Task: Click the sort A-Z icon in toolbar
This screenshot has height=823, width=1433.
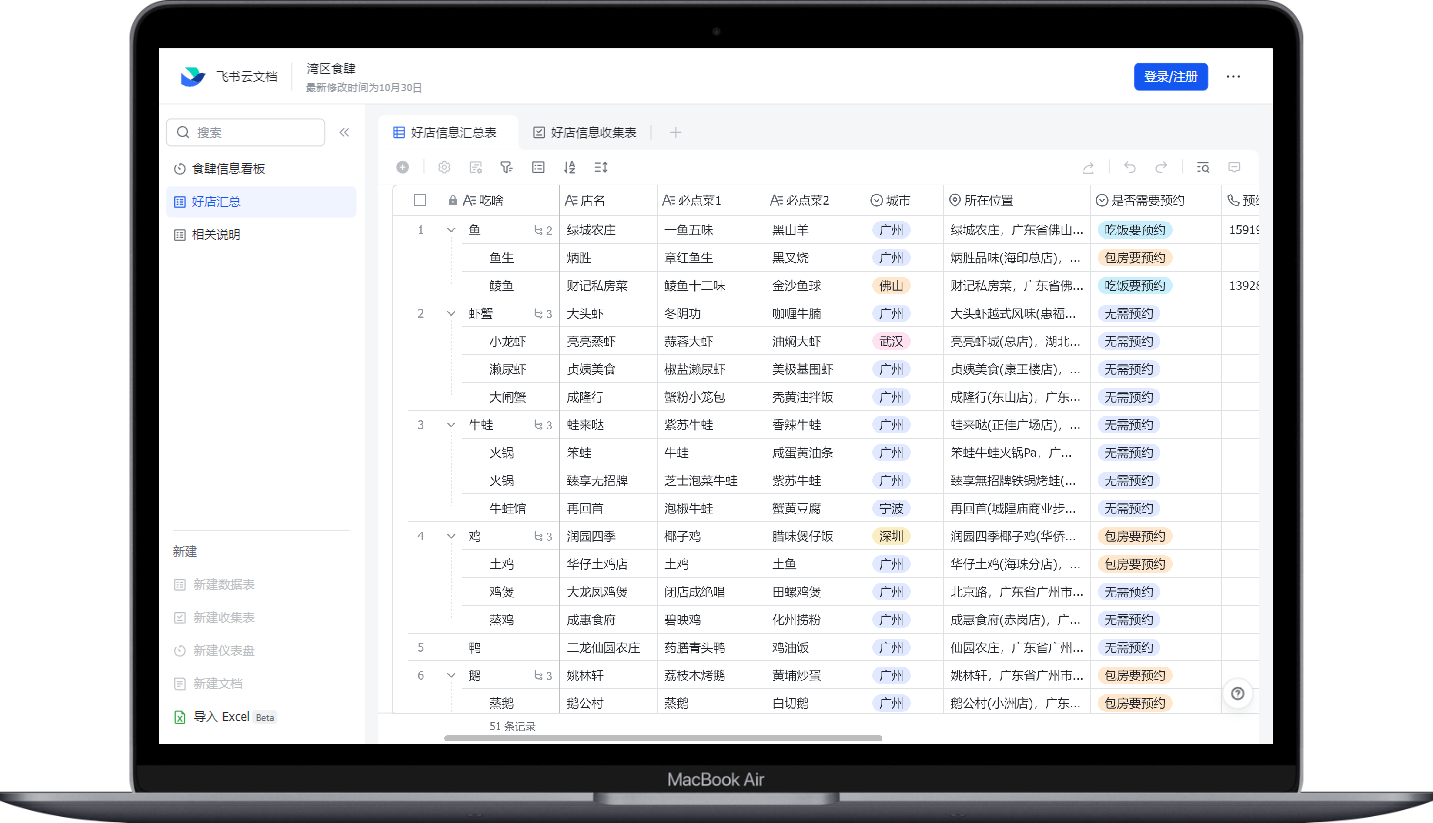Action: pyautogui.click(x=569, y=168)
